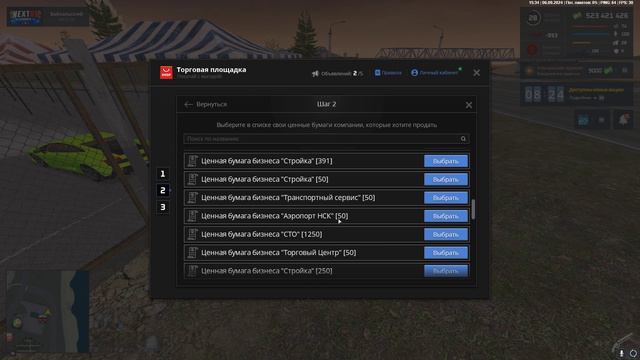Choose "Транспортный сервис" [50] via Выбрать
Image resolution: width=640 pixels, height=360 pixels.
coord(446,198)
